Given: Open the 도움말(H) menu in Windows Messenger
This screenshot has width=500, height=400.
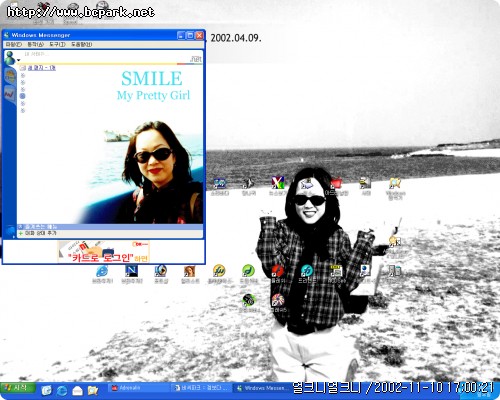Looking at the screenshot, I should pos(82,44).
